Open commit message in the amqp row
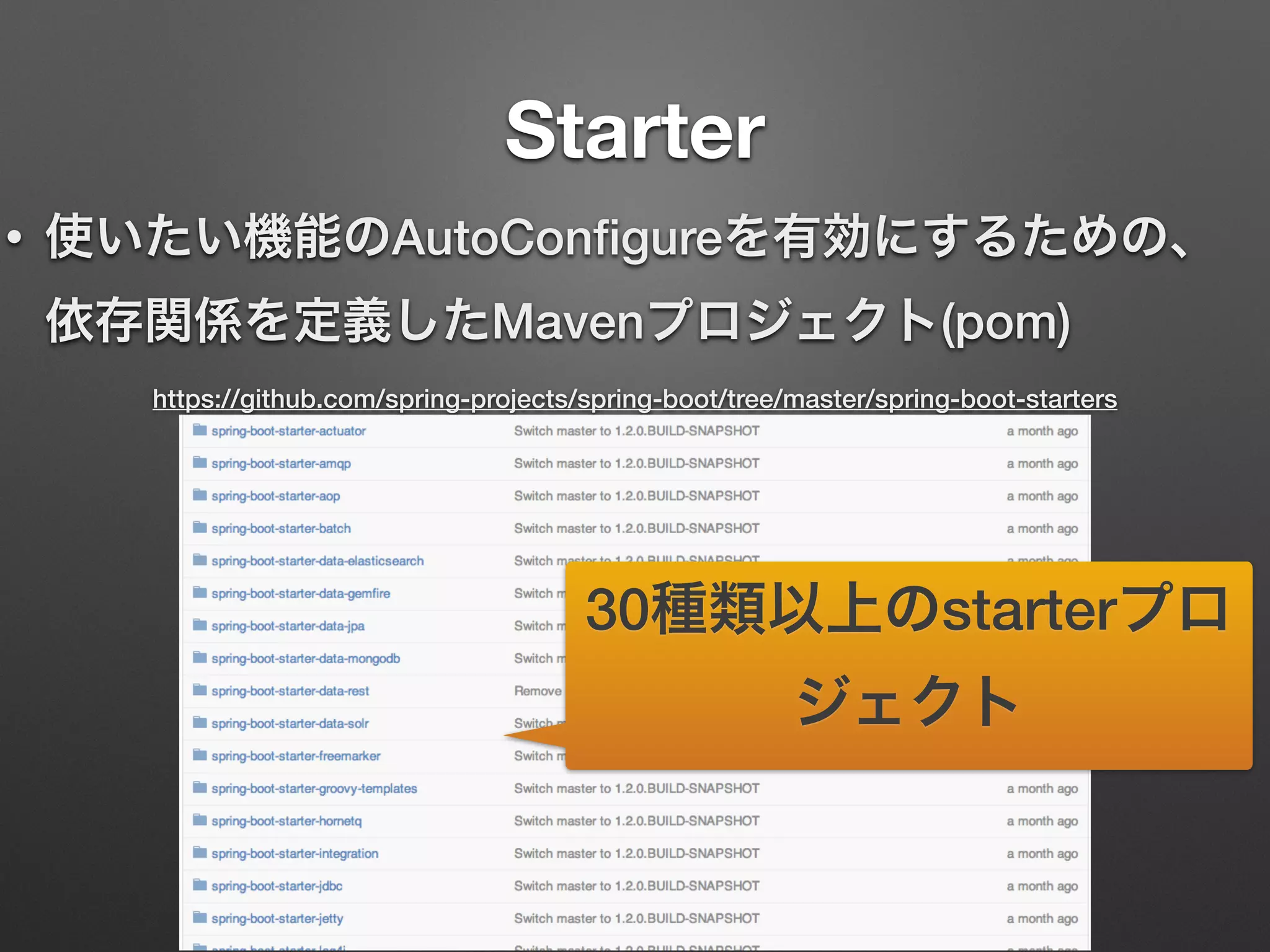 point(637,464)
